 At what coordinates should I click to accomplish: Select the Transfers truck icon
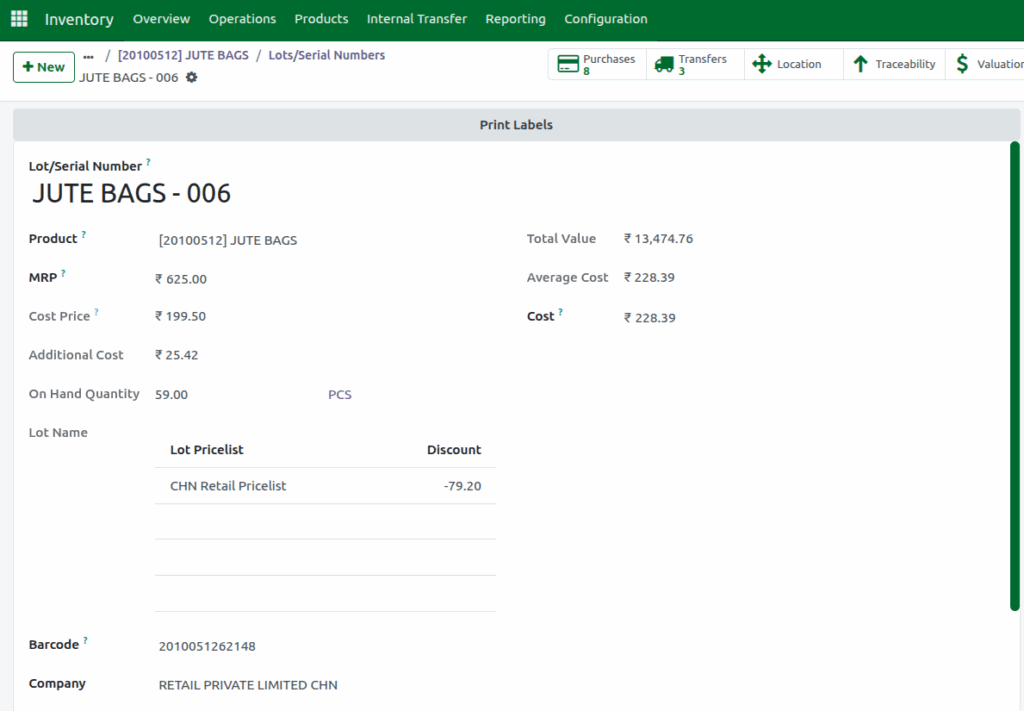[663, 63]
